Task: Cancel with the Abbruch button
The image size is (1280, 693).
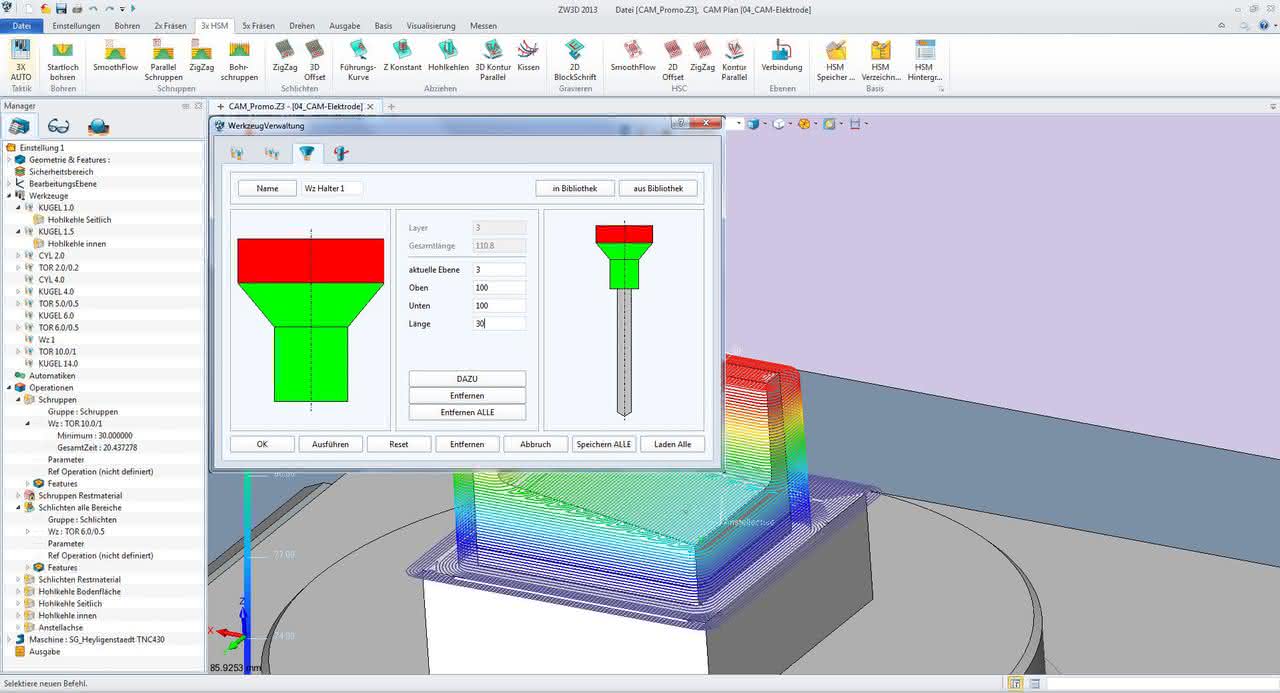Action: [x=536, y=444]
